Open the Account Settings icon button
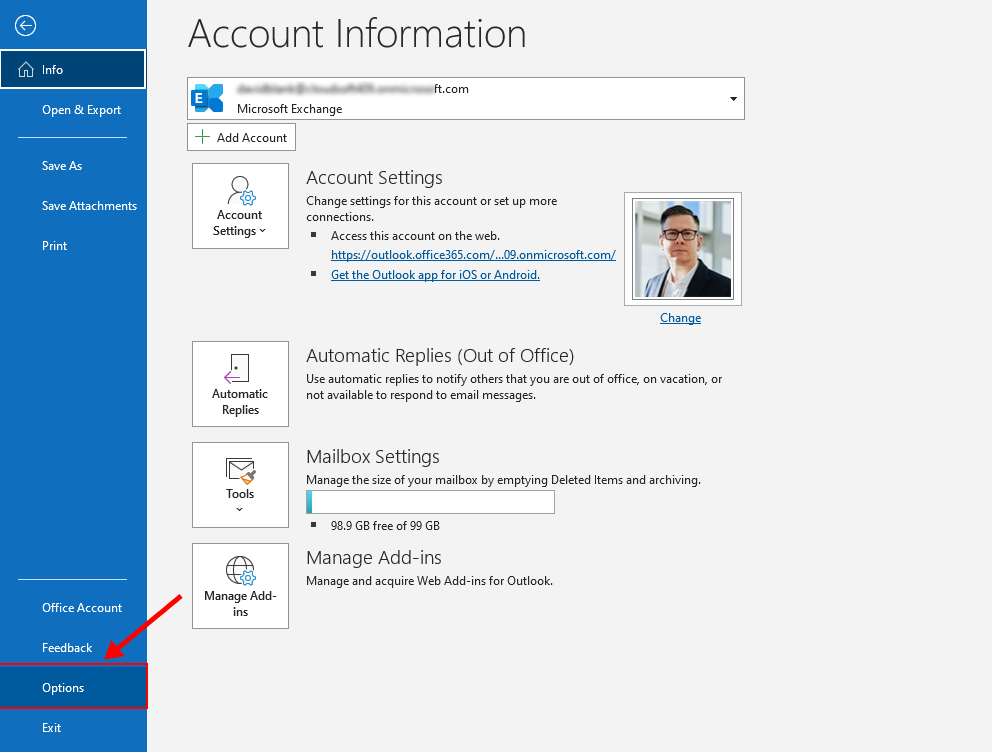This screenshot has height=752, width=992. (x=240, y=191)
